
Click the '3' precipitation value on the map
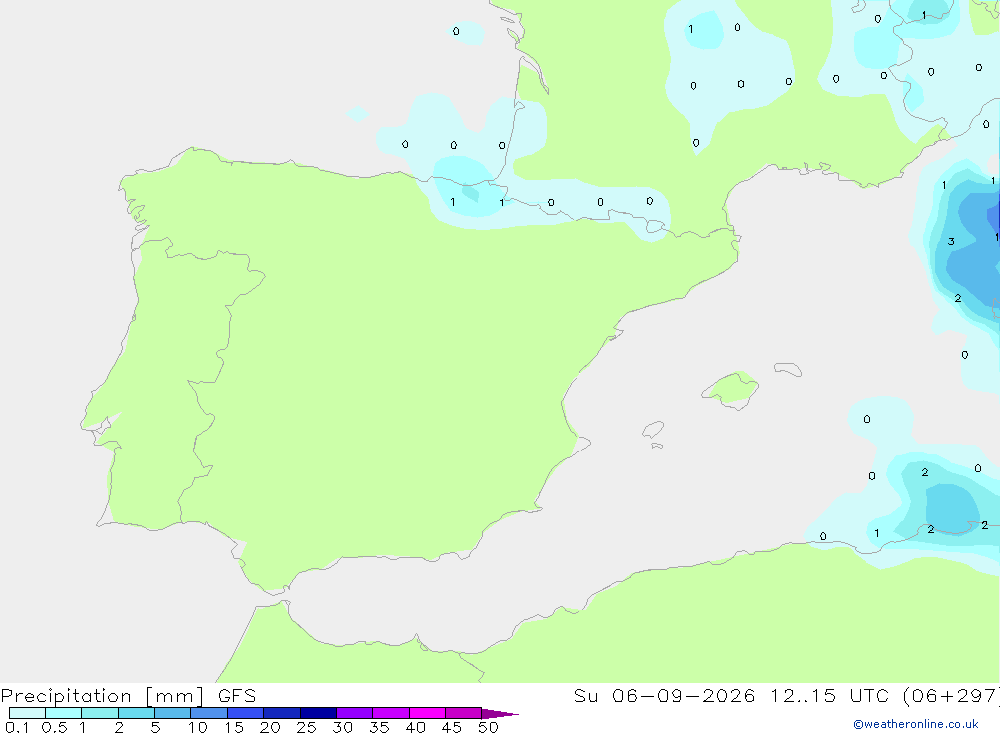coord(951,241)
